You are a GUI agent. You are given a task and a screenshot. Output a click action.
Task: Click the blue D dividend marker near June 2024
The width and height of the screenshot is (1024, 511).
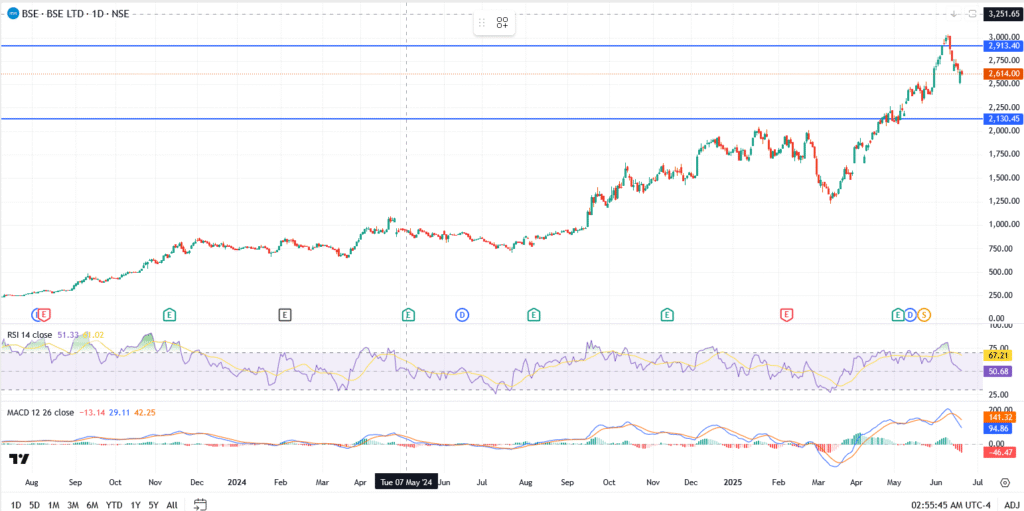click(x=462, y=315)
